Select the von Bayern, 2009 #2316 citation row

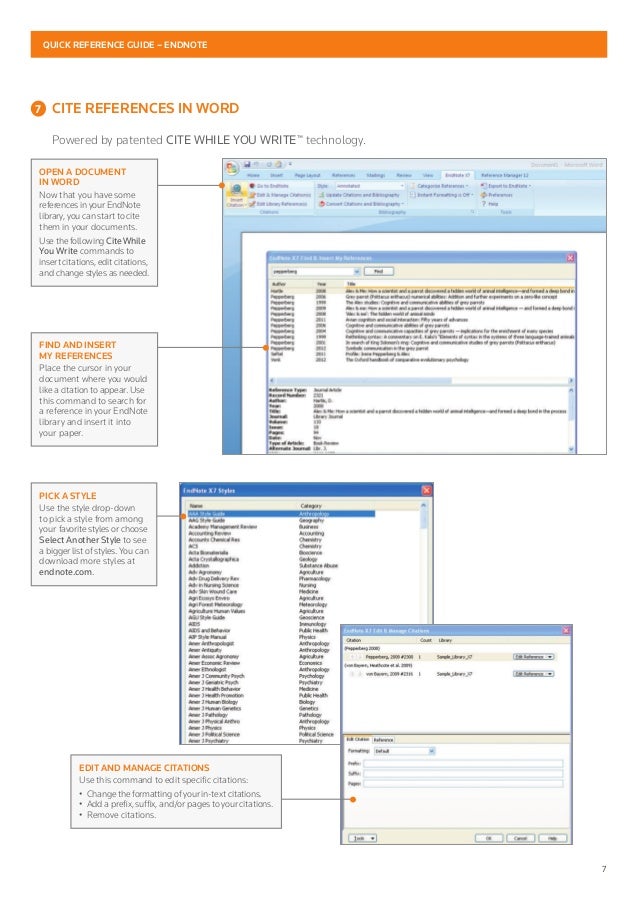[x=449, y=673]
